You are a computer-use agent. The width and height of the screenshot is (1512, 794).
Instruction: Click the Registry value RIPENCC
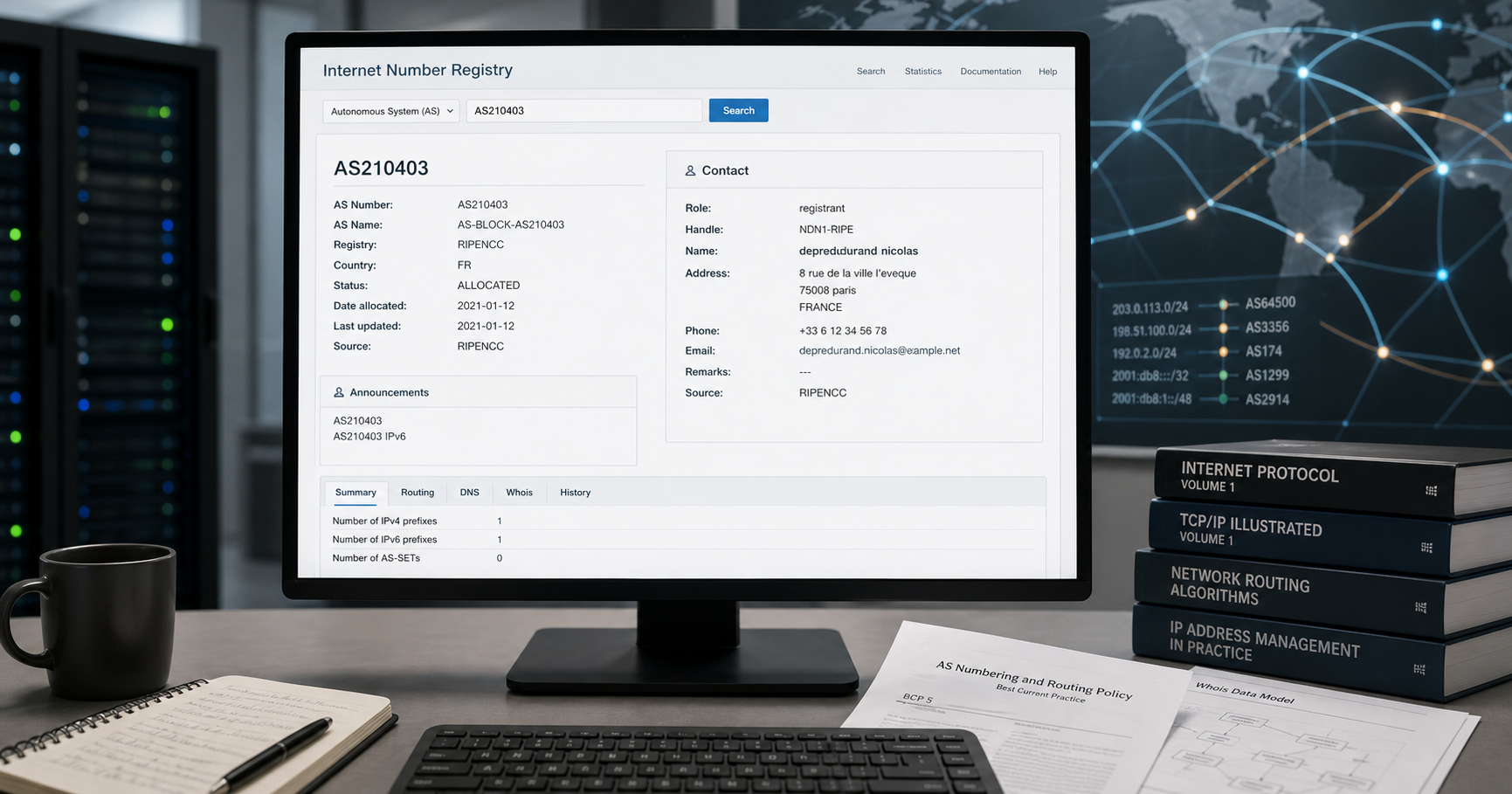tap(480, 245)
